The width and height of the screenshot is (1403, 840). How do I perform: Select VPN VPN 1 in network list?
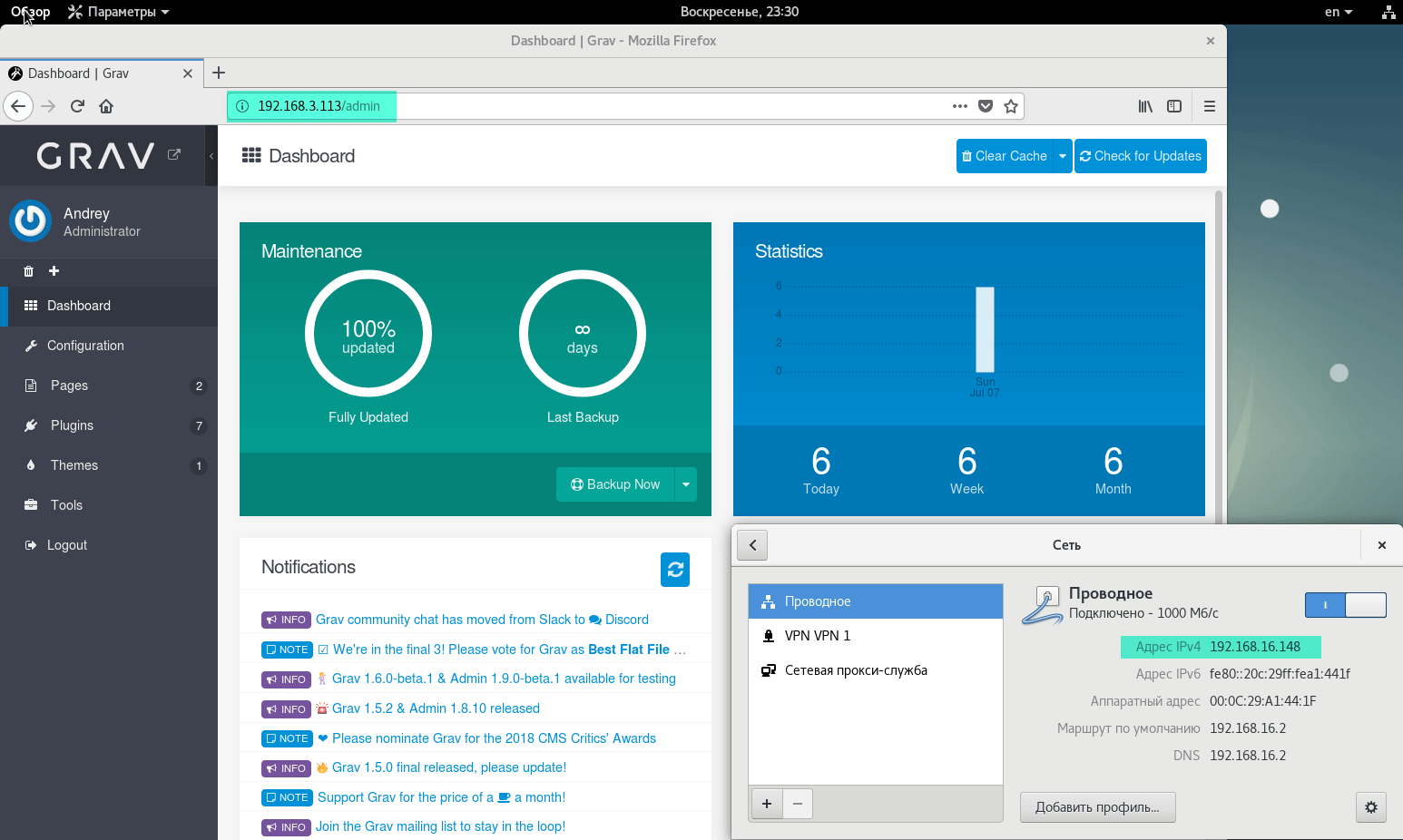pyautogui.click(x=817, y=636)
